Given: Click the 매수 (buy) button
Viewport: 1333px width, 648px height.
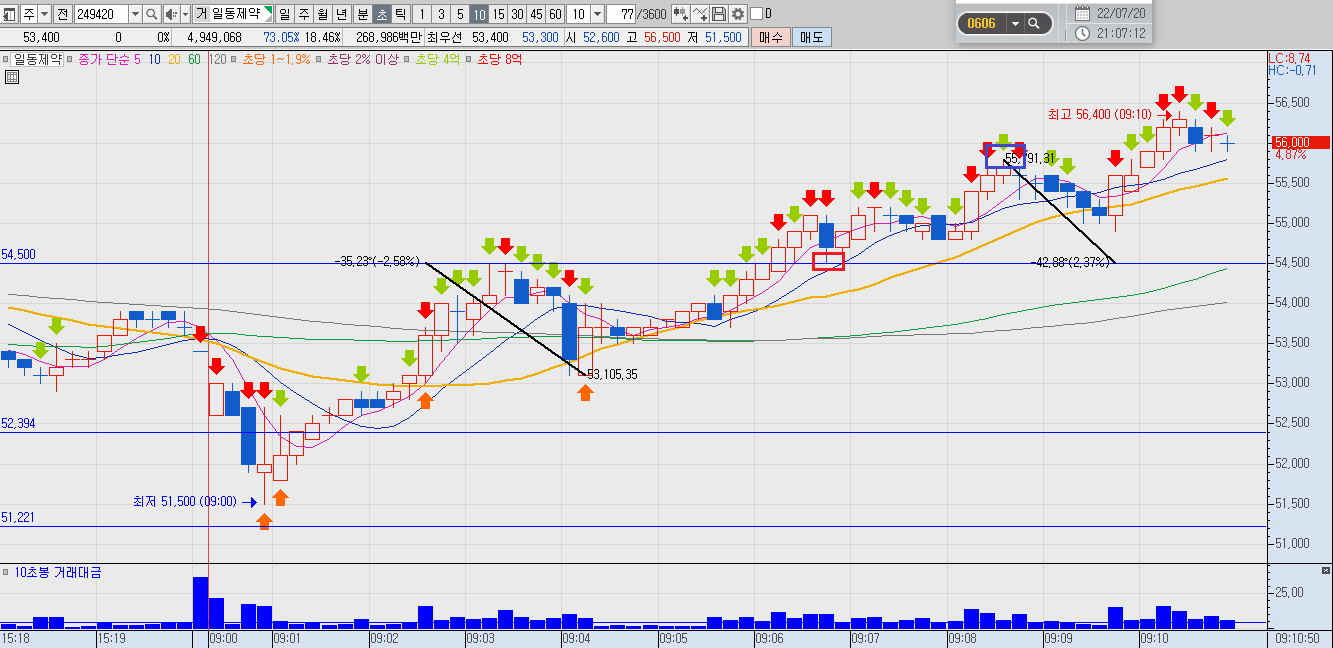Looking at the screenshot, I should point(771,37).
